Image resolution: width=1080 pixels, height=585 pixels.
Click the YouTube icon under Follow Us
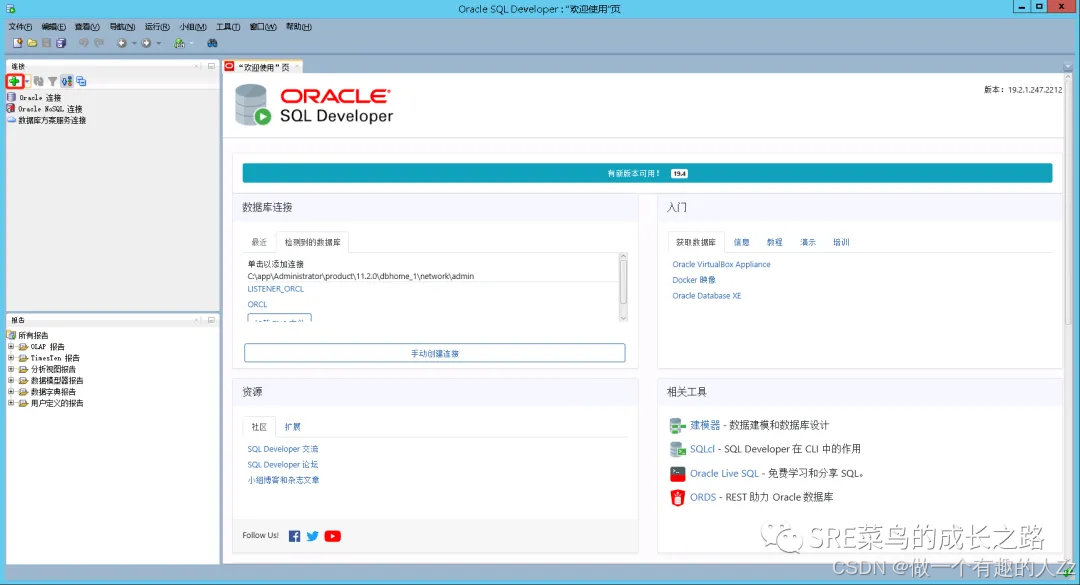(333, 536)
